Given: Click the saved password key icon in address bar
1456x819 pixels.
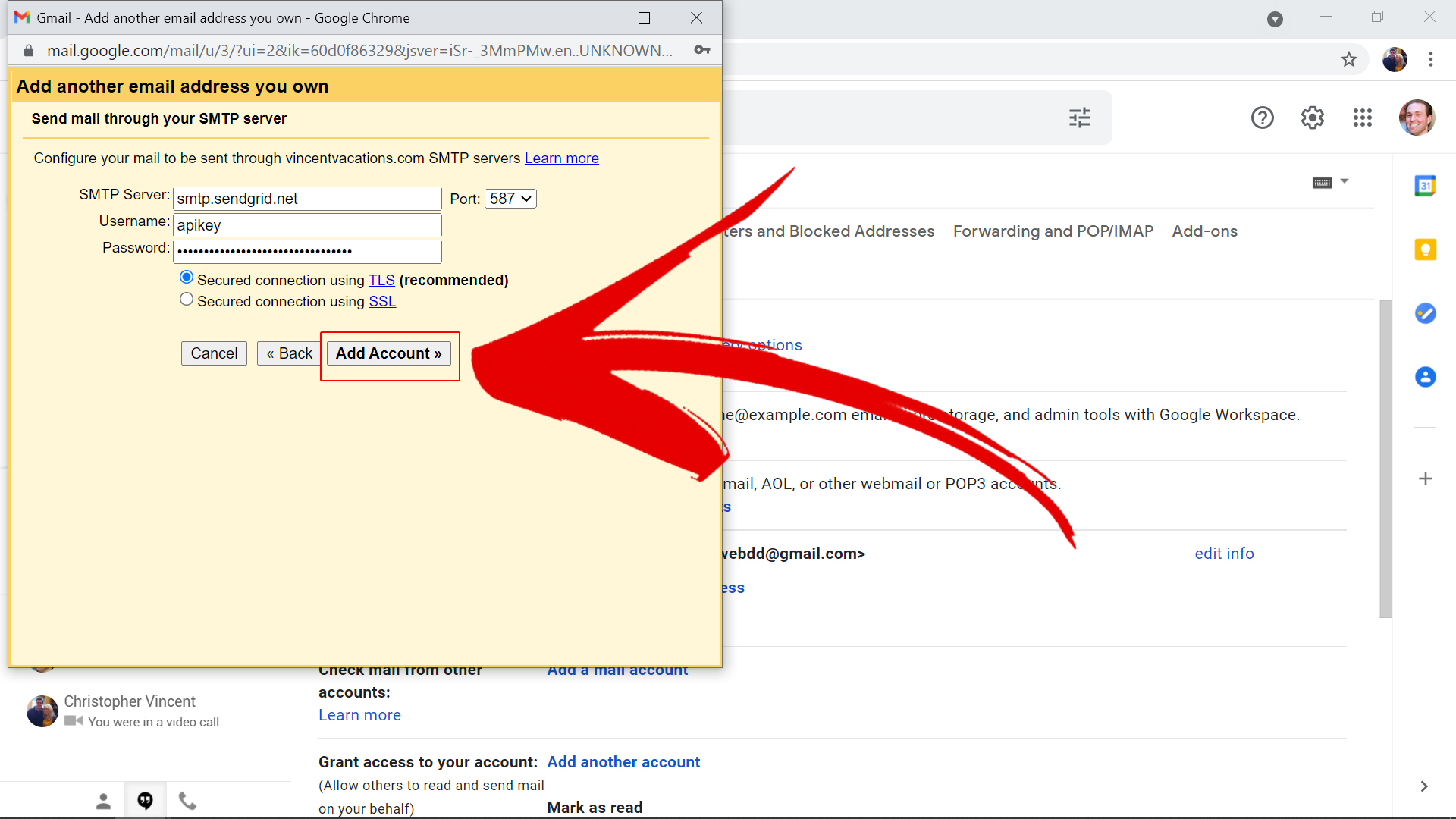Looking at the screenshot, I should tap(701, 50).
